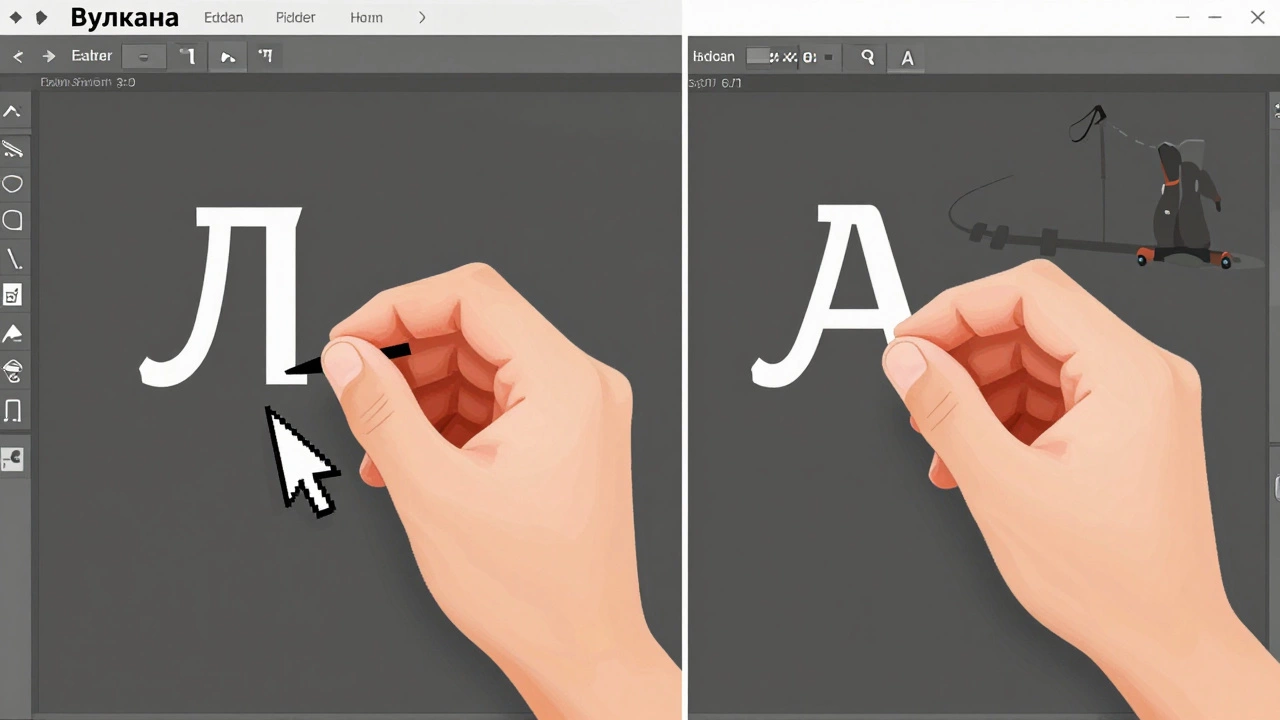Toggle the paragraph mark button
The width and height of the screenshot is (1280, 720).
click(x=265, y=57)
